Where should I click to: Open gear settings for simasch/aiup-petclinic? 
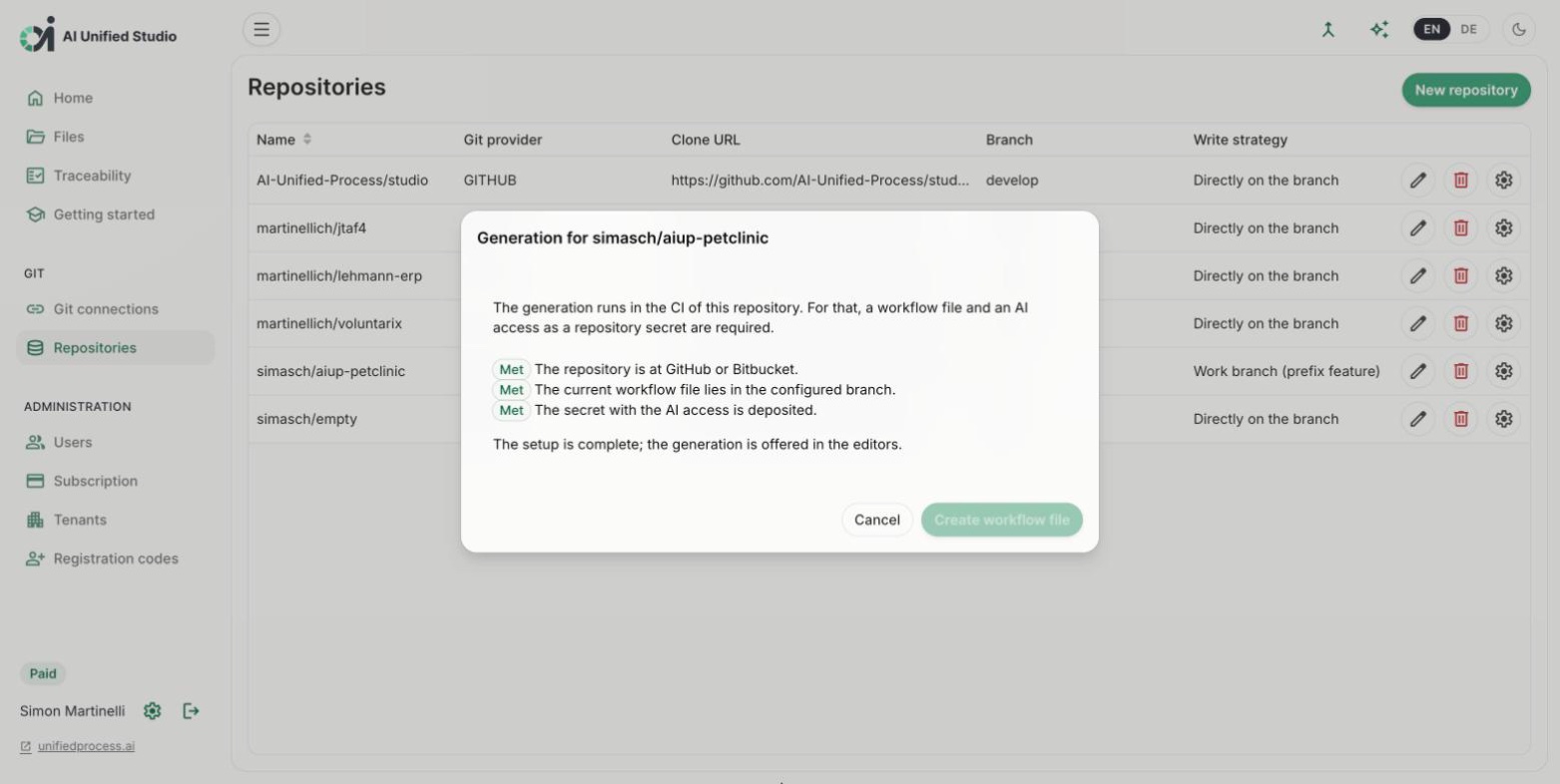click(x=1503, y=371)
